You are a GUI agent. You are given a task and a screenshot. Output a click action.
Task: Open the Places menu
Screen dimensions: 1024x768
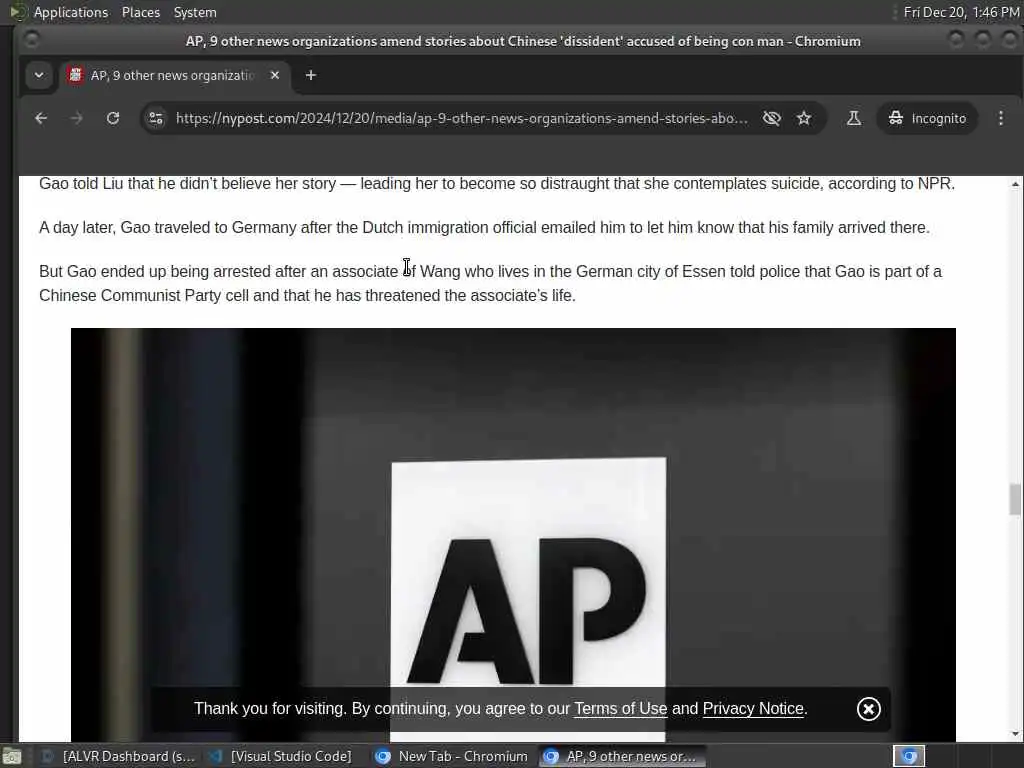[x=140, y=12]
